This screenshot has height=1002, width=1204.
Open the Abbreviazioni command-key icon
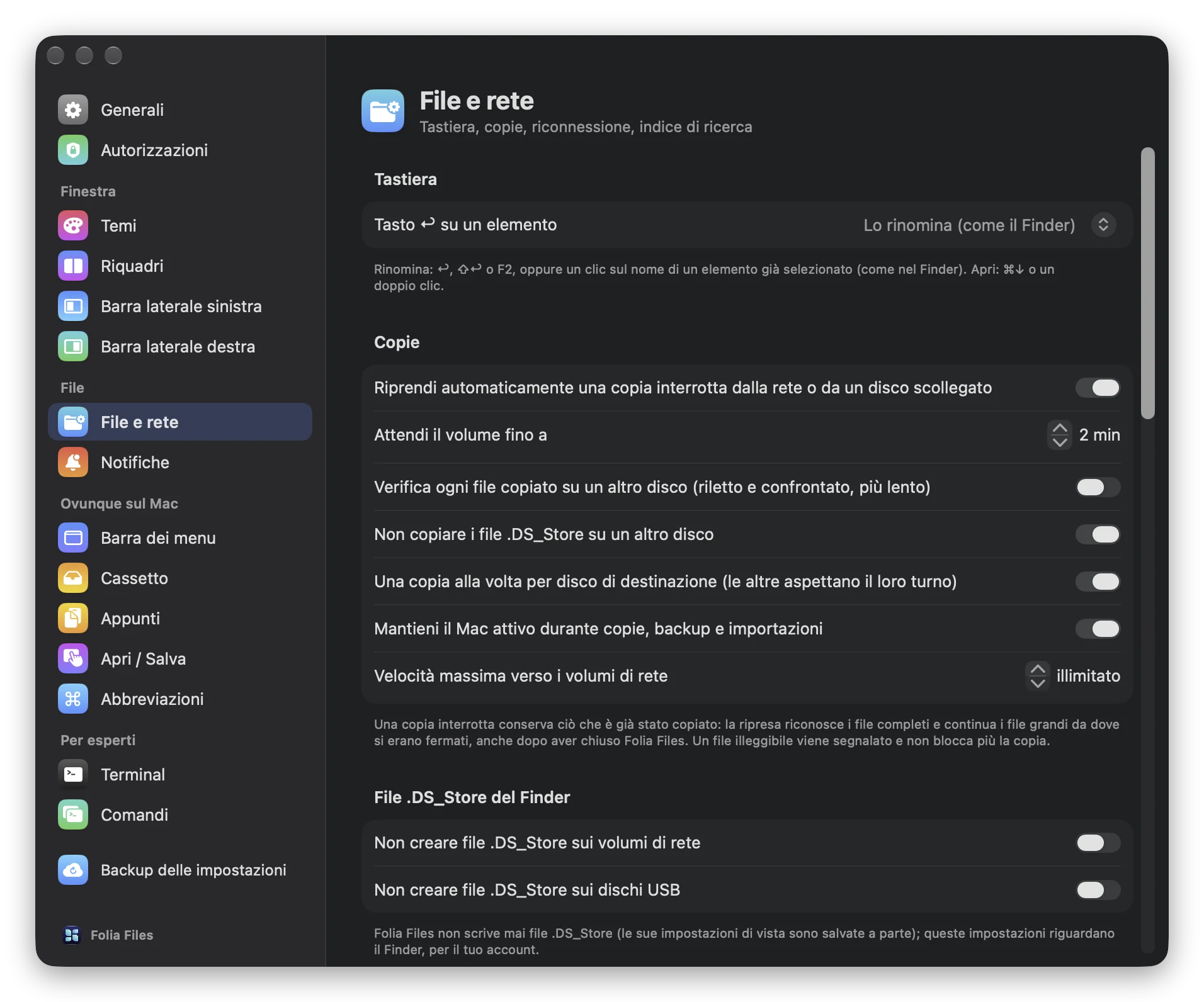click(x=73, y=699)
